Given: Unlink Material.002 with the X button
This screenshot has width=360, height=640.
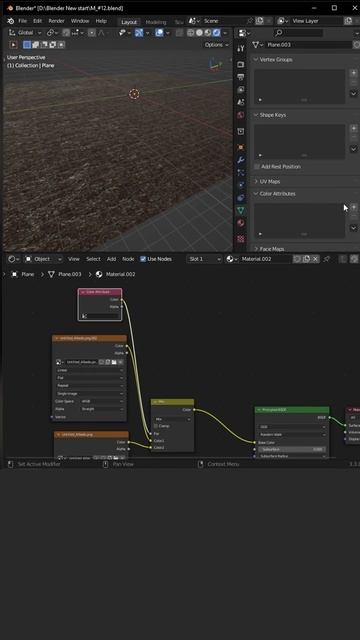Looking at the screenshot, I should [315, 259].
